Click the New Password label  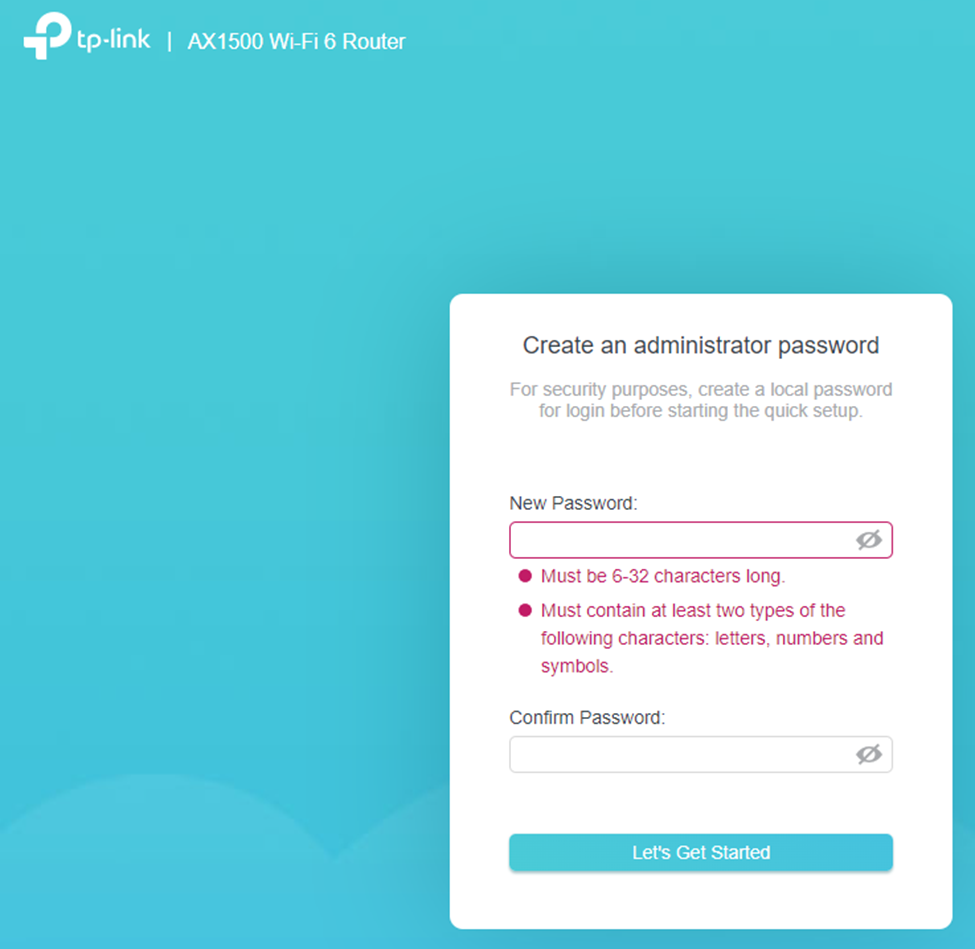point(573,503)
